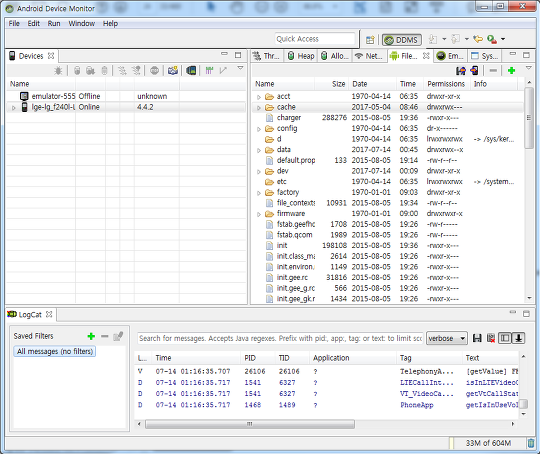Open Devices panel view menu triangle
Image resolution: width=540 pixels, height=454 pixels.
point(240,68)
